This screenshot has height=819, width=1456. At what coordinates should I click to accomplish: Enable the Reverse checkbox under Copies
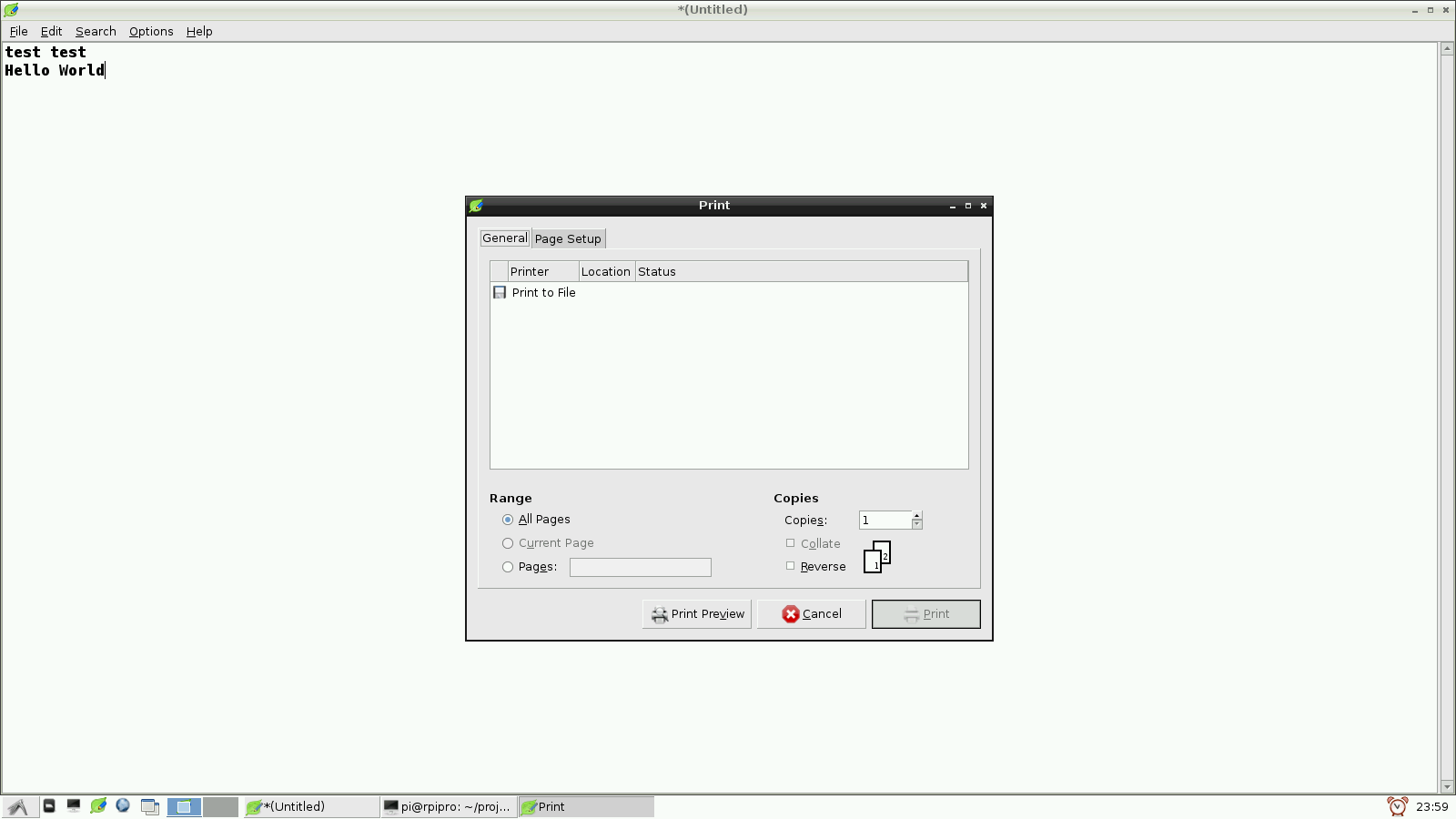(790, 565)
